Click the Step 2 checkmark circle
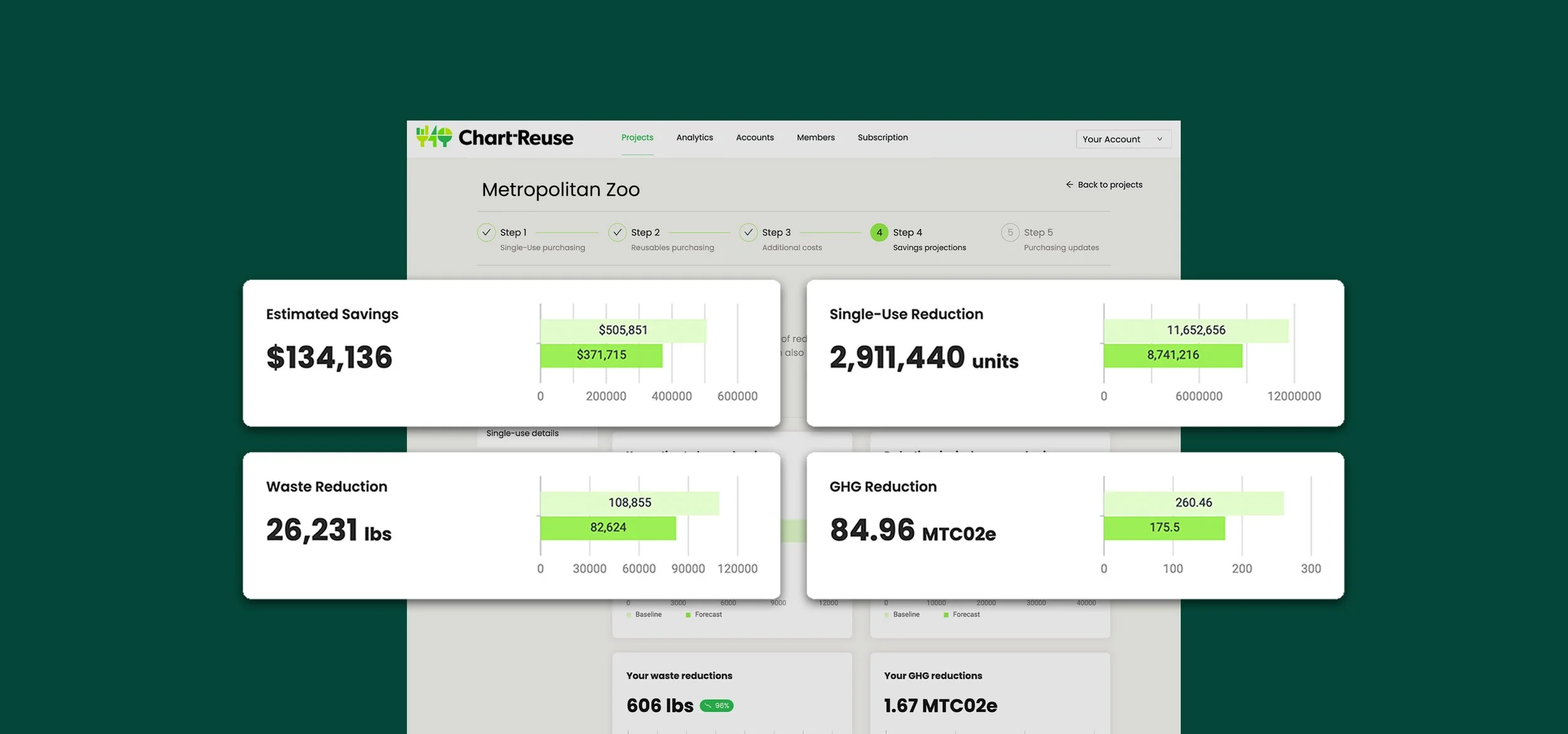The image size is (1568, 734). click(x=617, y=233)
